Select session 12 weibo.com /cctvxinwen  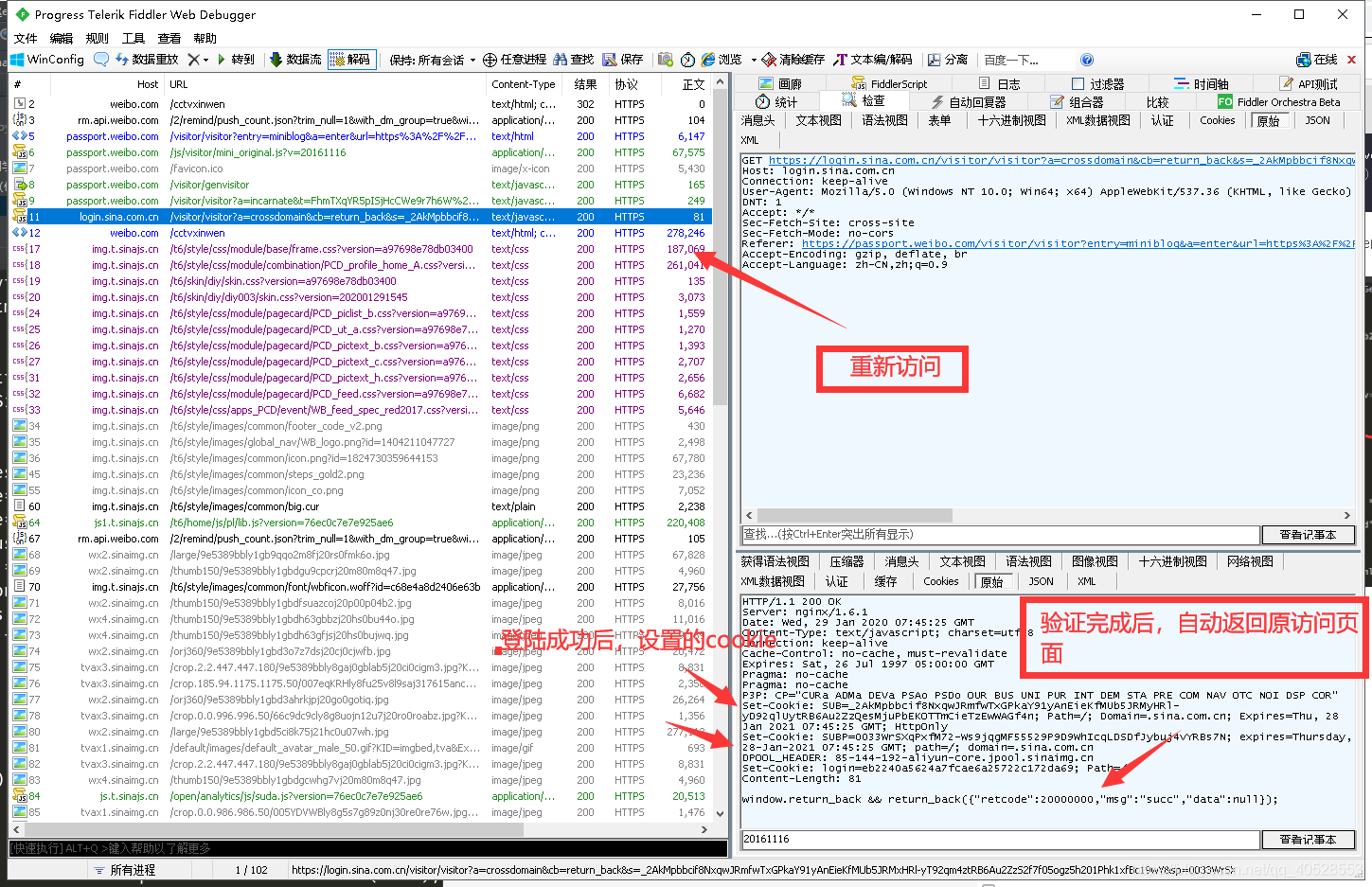point(360,233)
